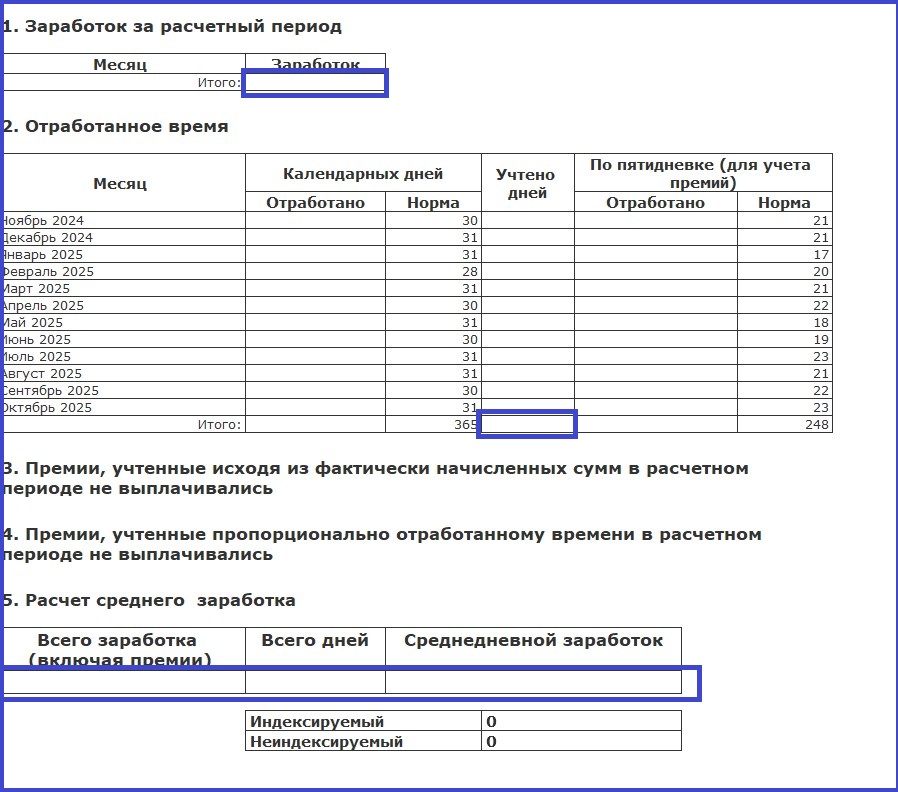Click the Учтено дней column header

coord(527,183)
